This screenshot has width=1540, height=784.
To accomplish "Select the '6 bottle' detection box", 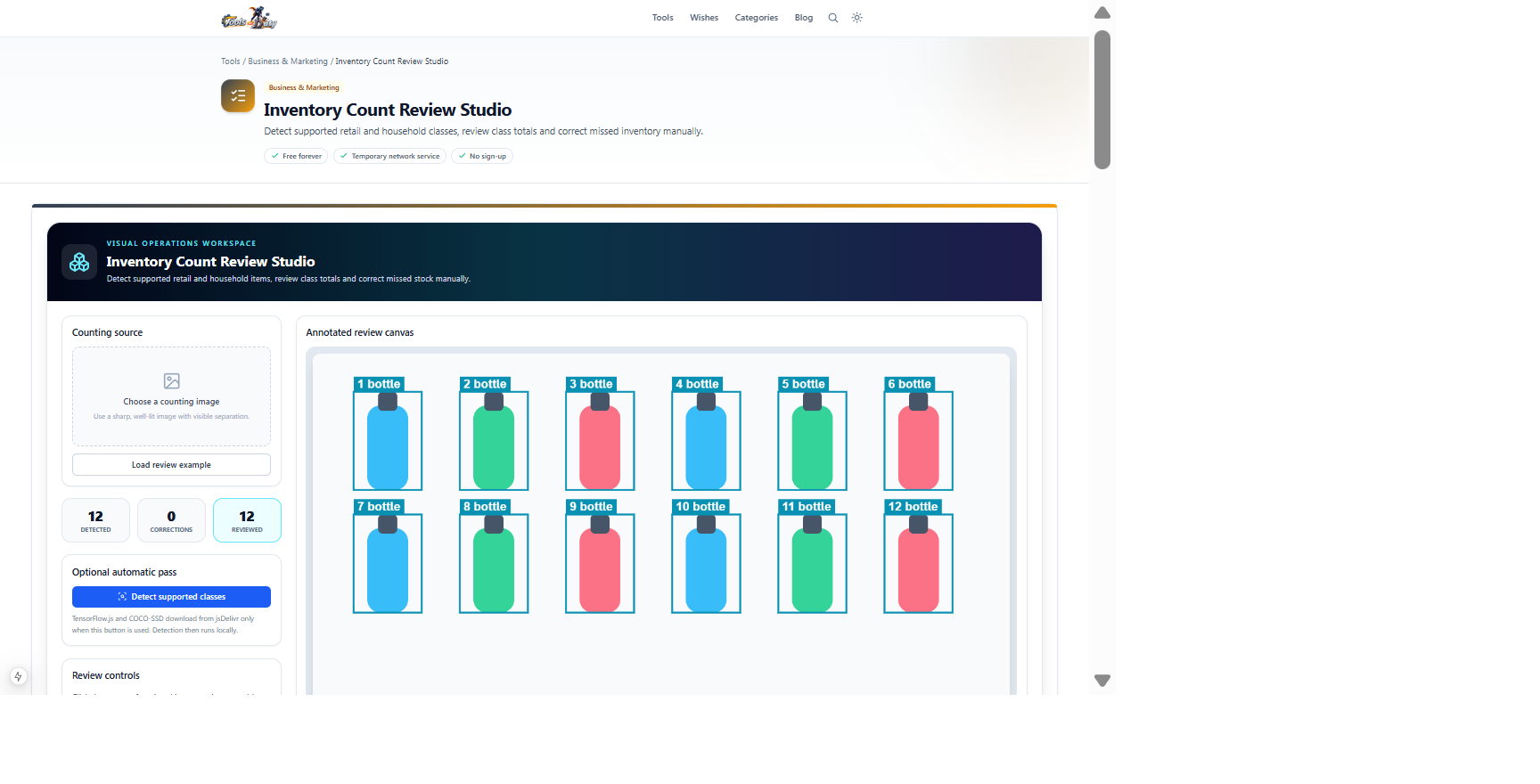I will [x=918, y=441].
